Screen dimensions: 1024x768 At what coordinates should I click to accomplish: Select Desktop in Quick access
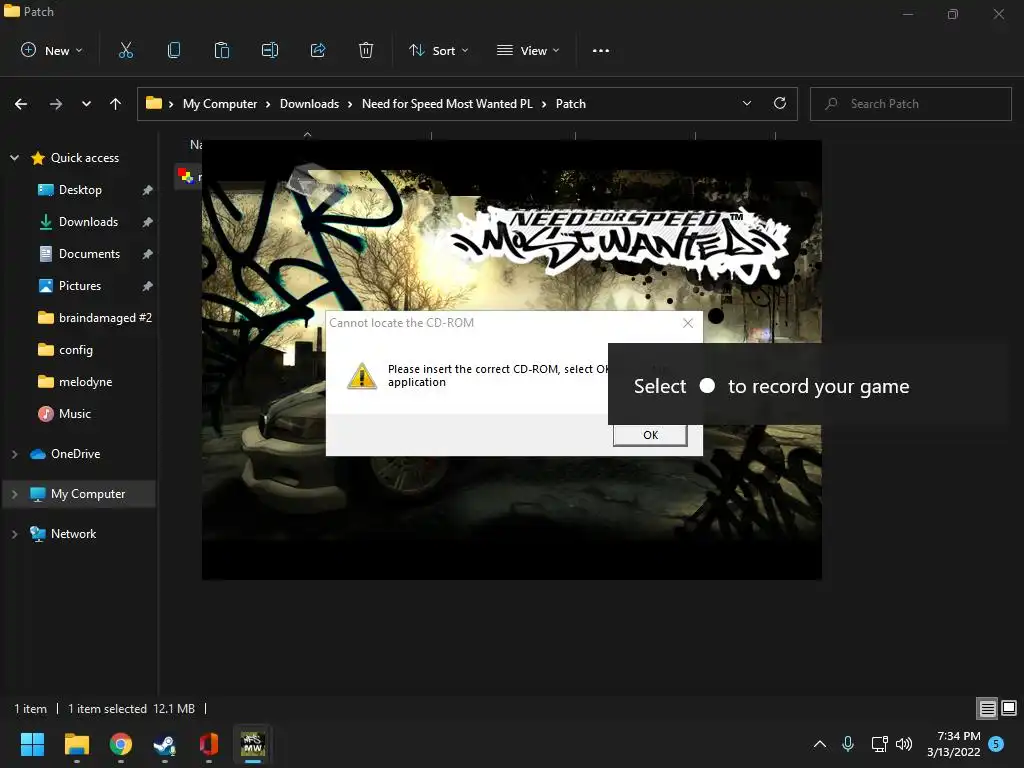[80, 189]
